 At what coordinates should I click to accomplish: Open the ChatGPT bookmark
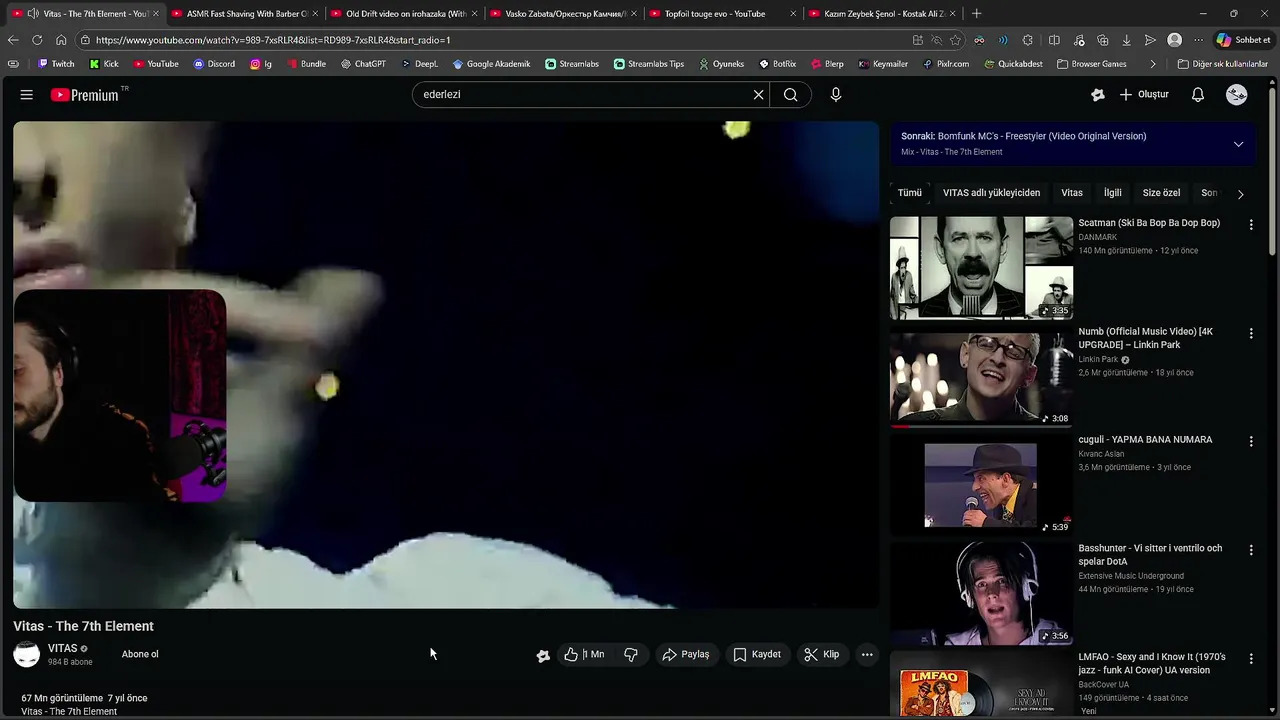point(362,64)
